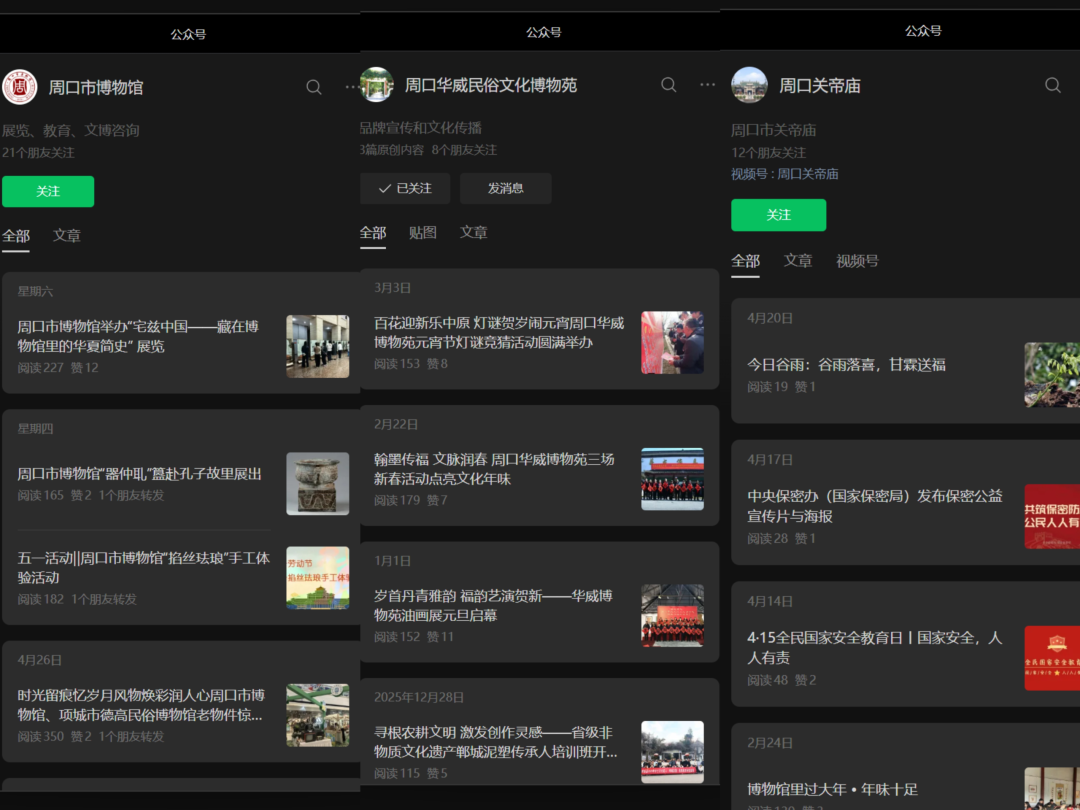Open search in 周口市博物馆 account
Viewport: 1080px width, 810px height.
pyautogui.click(x=313, y=87)
